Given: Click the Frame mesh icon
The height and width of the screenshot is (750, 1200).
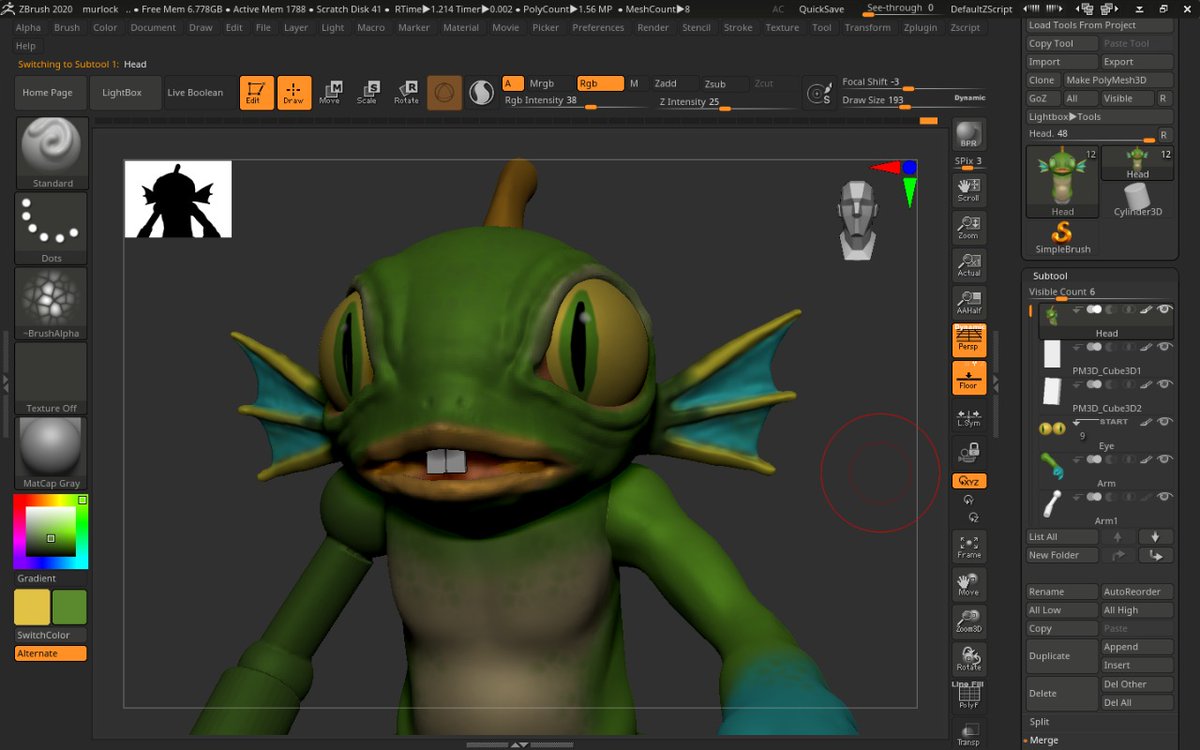Looking at the screenshot, I should point(968,547).
